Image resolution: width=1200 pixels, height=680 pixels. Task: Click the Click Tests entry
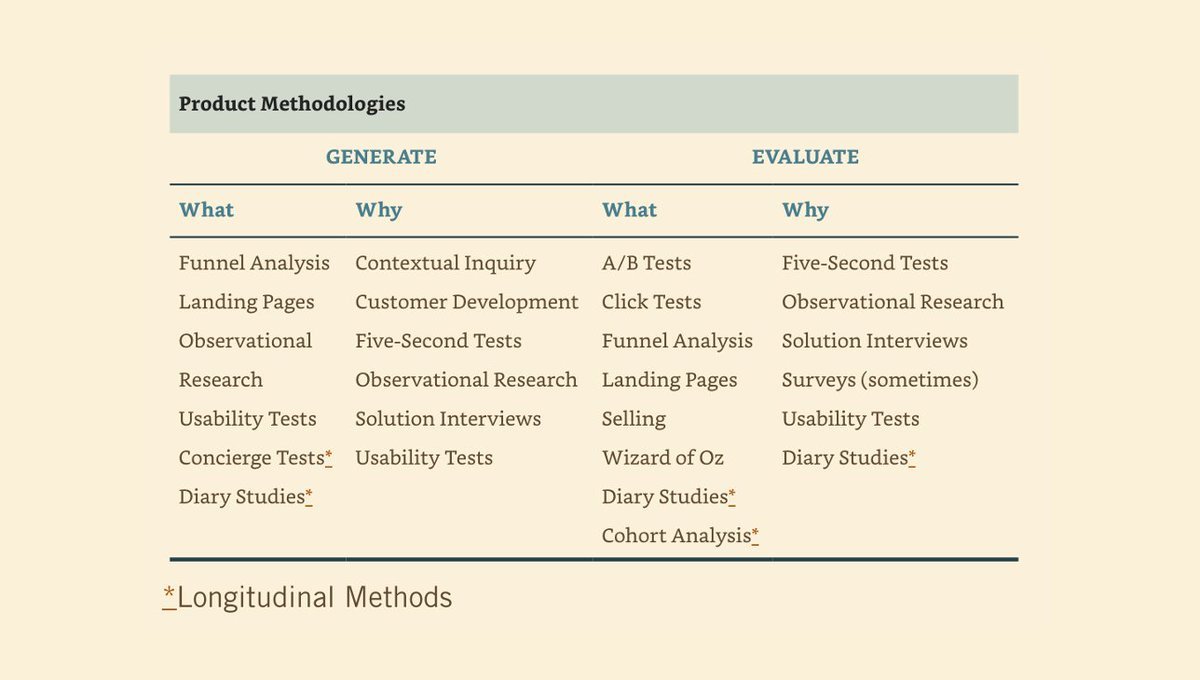click(651, 302)
